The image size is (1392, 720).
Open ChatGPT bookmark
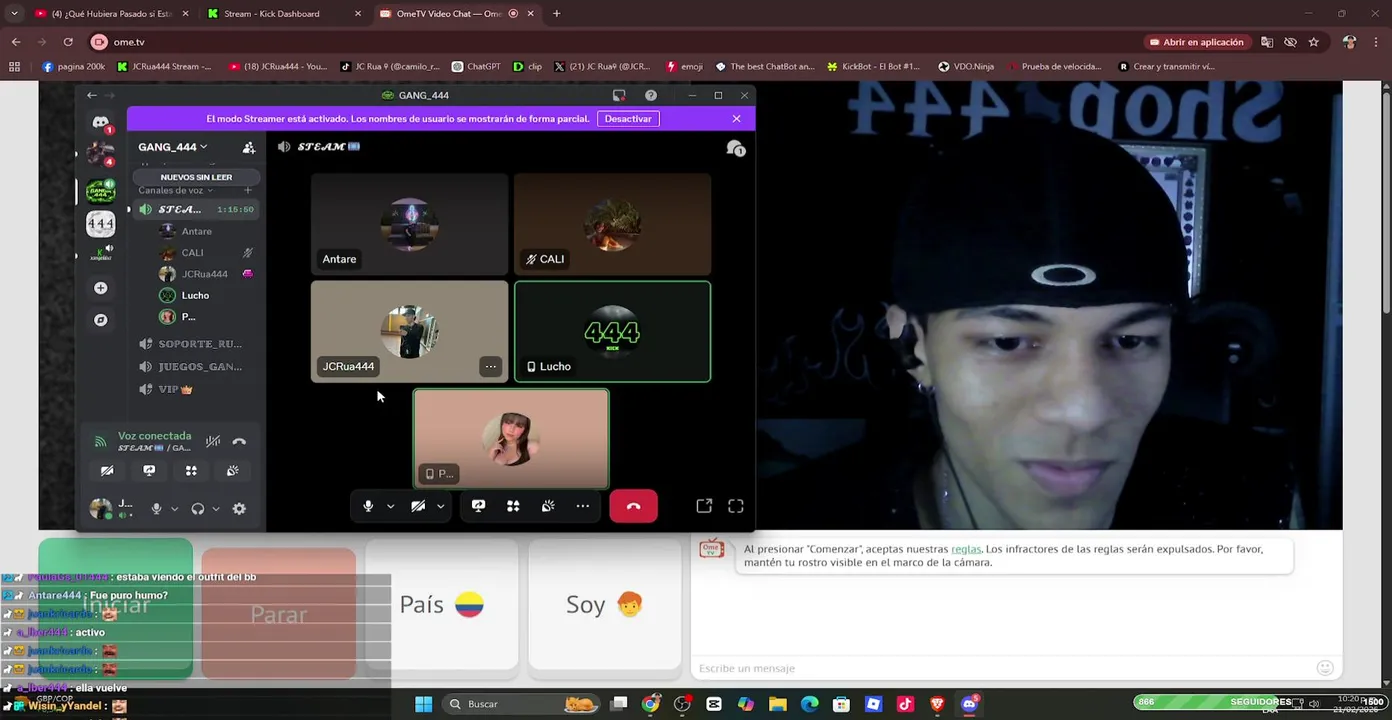pyautogui.click(x=476, y=67)
